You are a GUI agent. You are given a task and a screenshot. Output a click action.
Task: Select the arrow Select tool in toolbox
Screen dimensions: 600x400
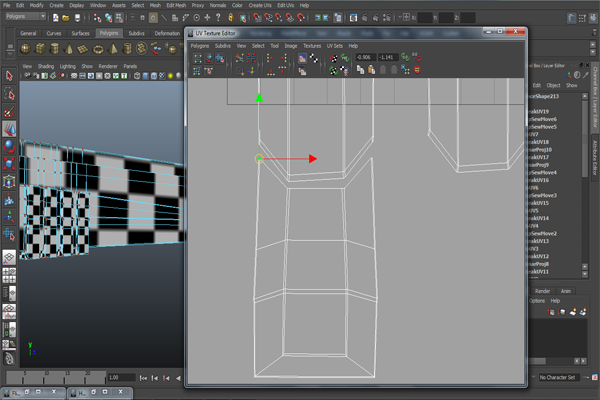tap(9, 76)
